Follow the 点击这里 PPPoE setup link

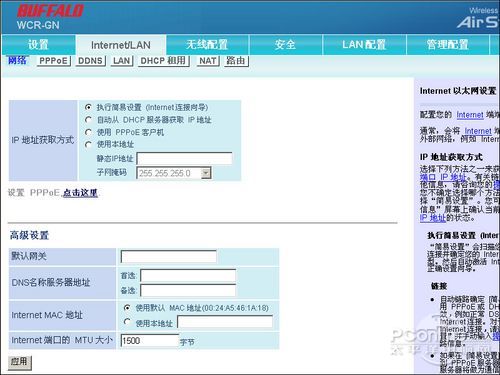pyautogui.click(x=80, y=193)
